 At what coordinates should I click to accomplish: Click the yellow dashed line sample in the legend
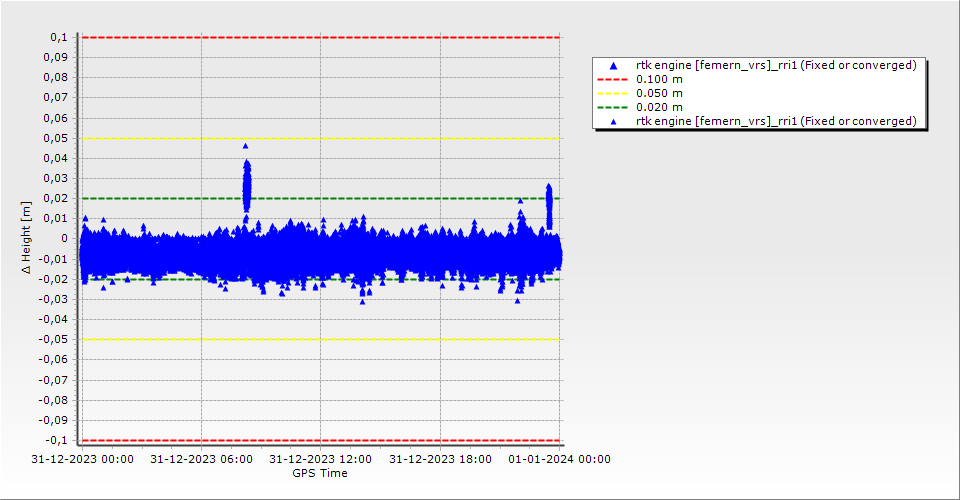(x=614, y=93)
